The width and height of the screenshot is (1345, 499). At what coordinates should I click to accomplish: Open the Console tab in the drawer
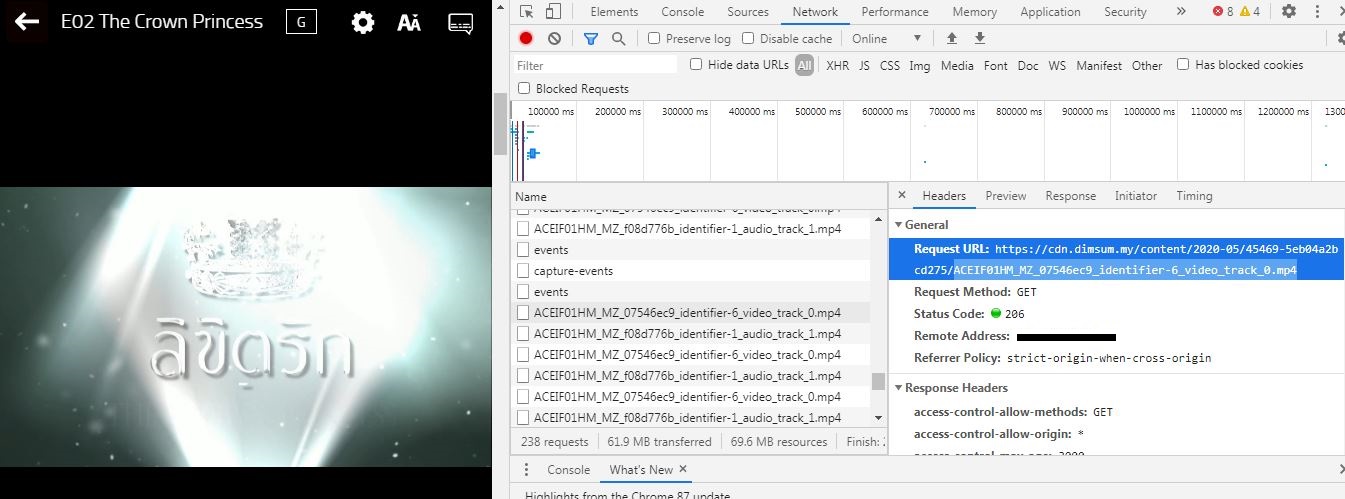click(x=568, y=470)
